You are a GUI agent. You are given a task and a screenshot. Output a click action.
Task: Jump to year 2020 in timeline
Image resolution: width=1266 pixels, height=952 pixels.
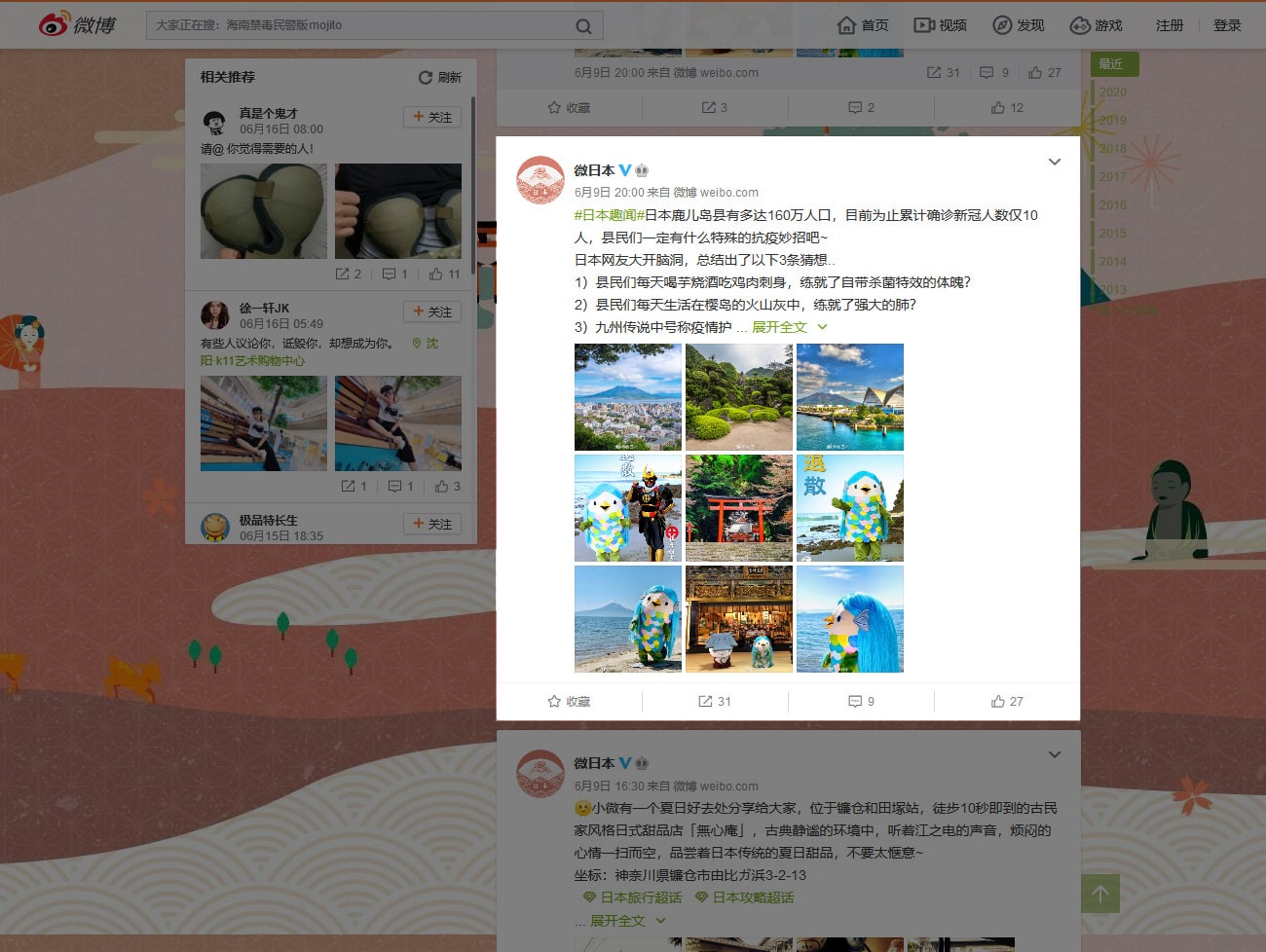pos(1113,92)
